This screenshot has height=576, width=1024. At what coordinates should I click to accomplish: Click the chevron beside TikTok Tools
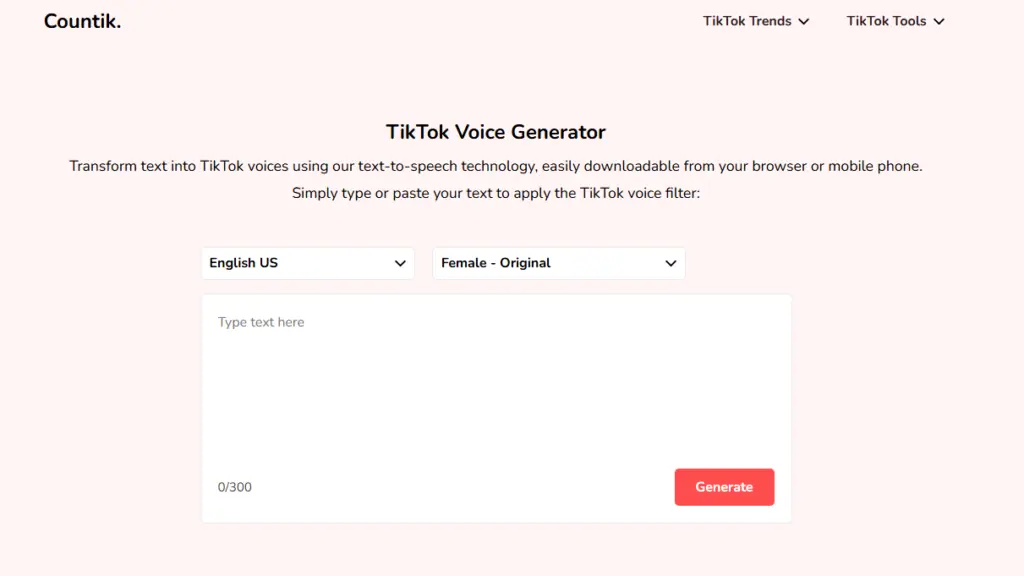pyautogui.click(x=938, y=20)
